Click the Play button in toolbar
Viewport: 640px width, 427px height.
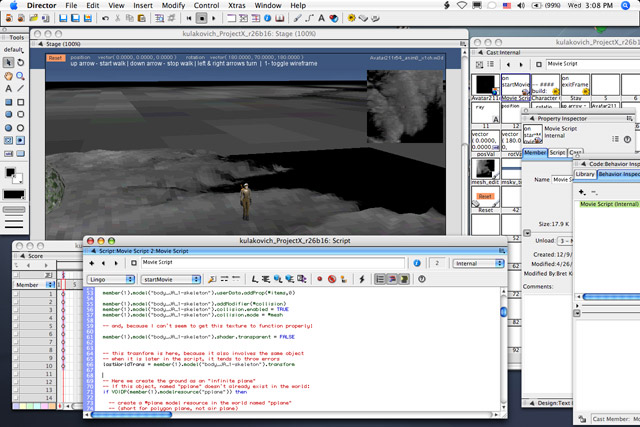tap(214, 18)
